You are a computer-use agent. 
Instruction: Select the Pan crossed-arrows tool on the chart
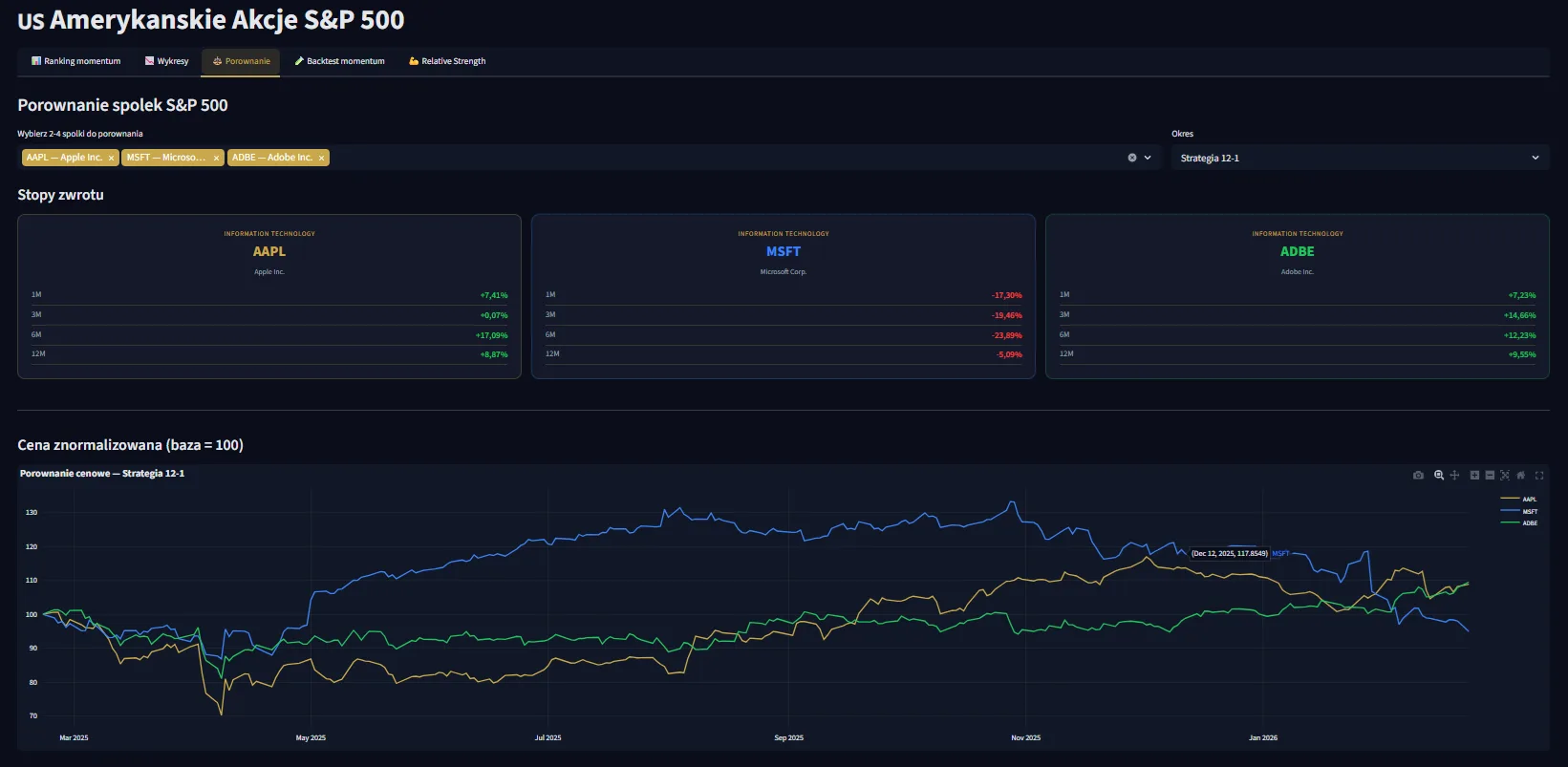click(x=1454, y=475)
